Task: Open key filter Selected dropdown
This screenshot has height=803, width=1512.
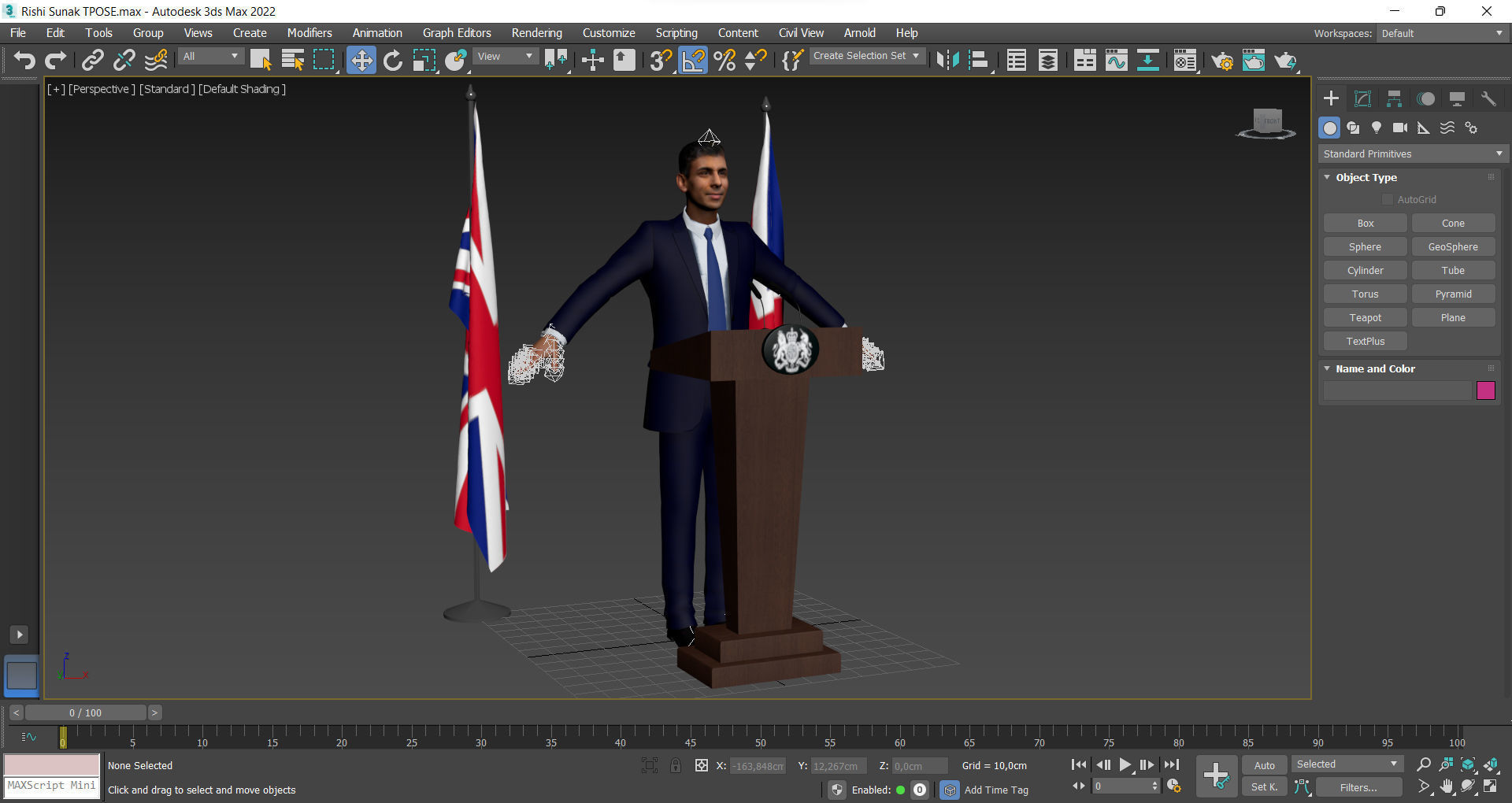Action: click(1347, 764)
